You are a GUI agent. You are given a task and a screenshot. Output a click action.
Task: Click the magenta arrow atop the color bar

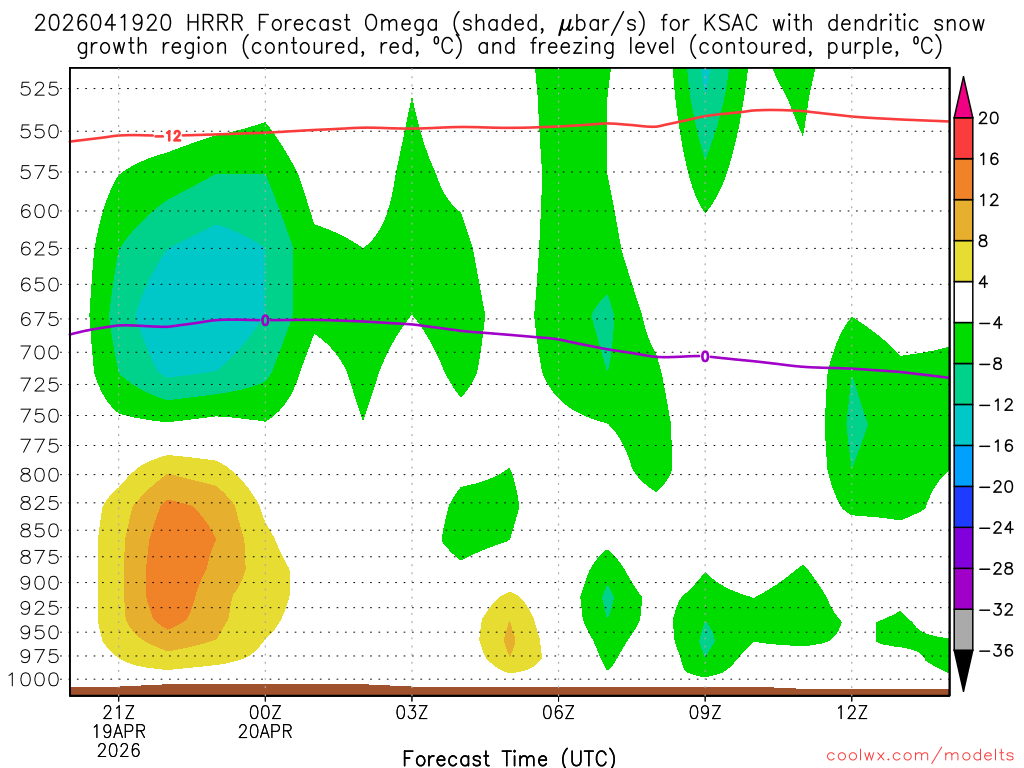[x=963, y=98]
